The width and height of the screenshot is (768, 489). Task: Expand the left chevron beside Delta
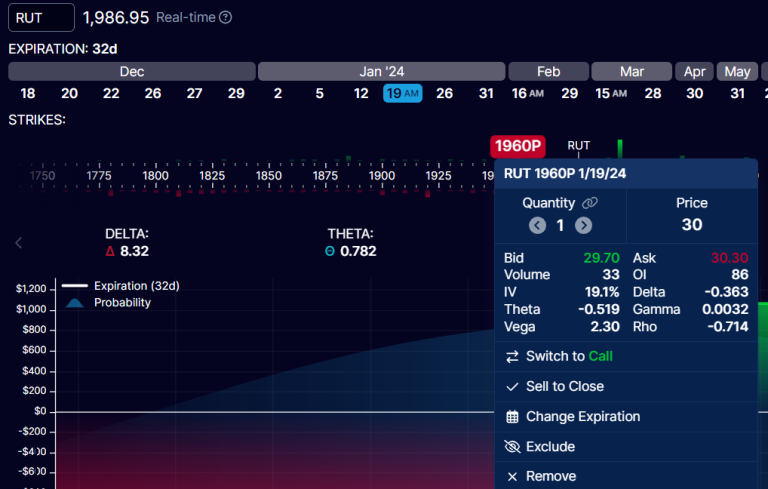click(x=18, y=242)
